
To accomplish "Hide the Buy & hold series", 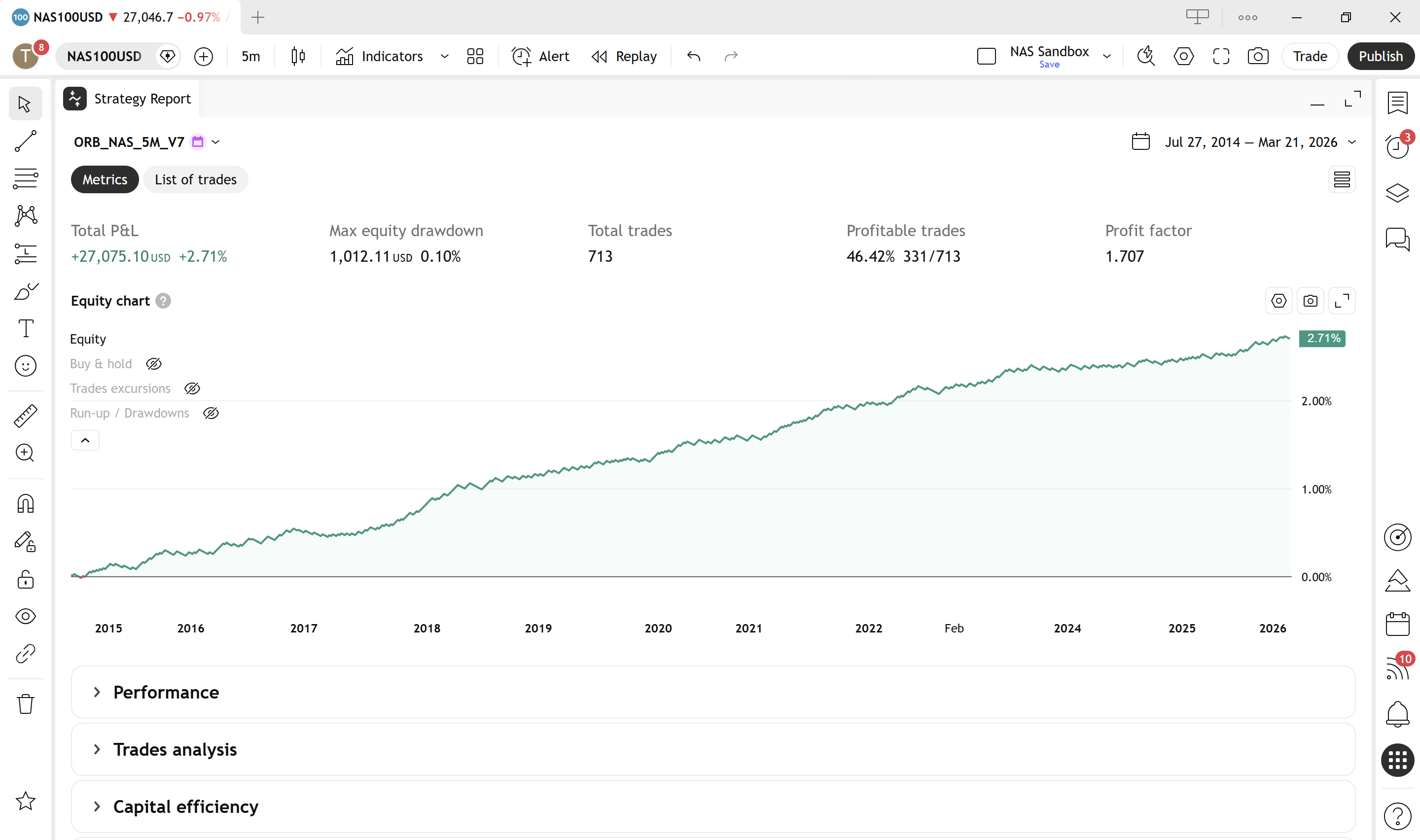I will [153, 363].
